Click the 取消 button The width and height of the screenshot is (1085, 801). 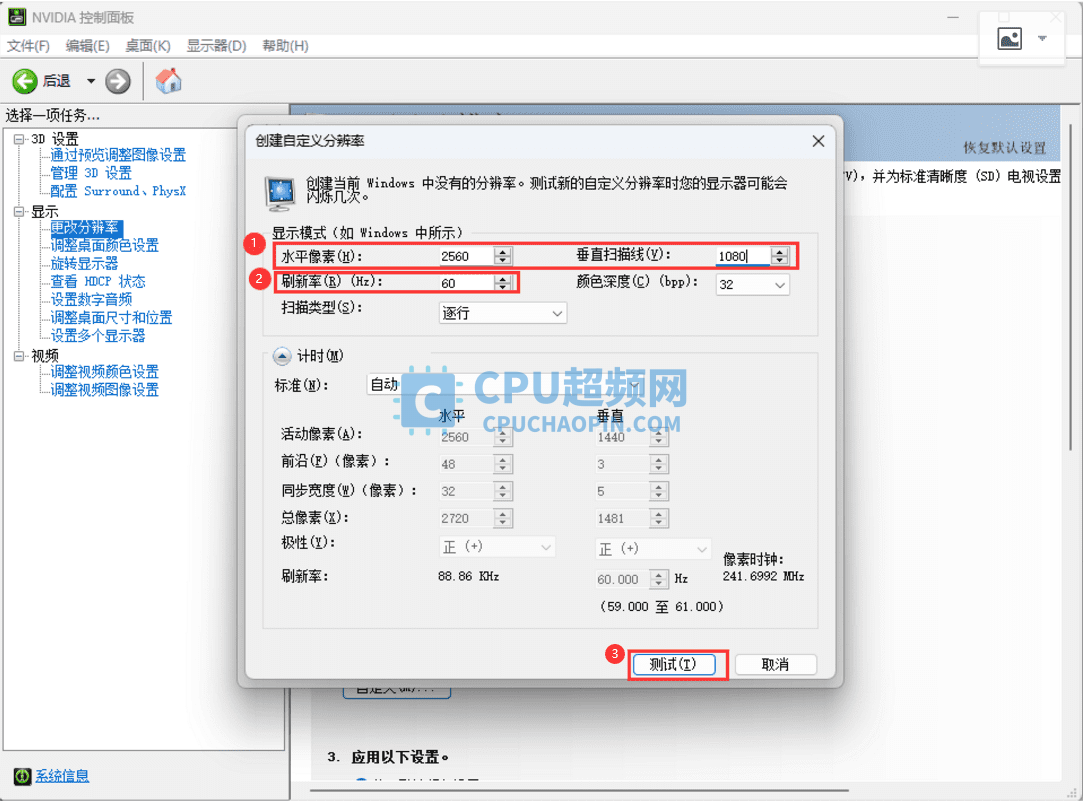[x=775, y=665]
